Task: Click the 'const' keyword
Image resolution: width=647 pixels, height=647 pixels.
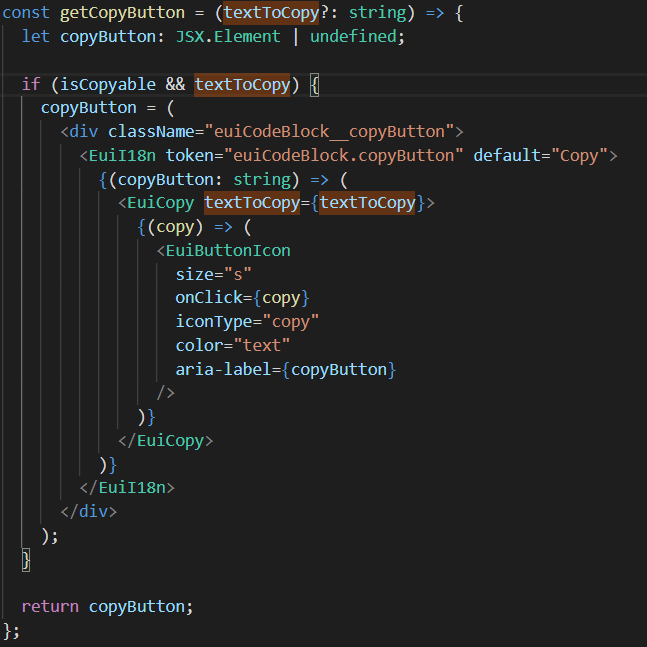Action: click(x=26, y=13)
